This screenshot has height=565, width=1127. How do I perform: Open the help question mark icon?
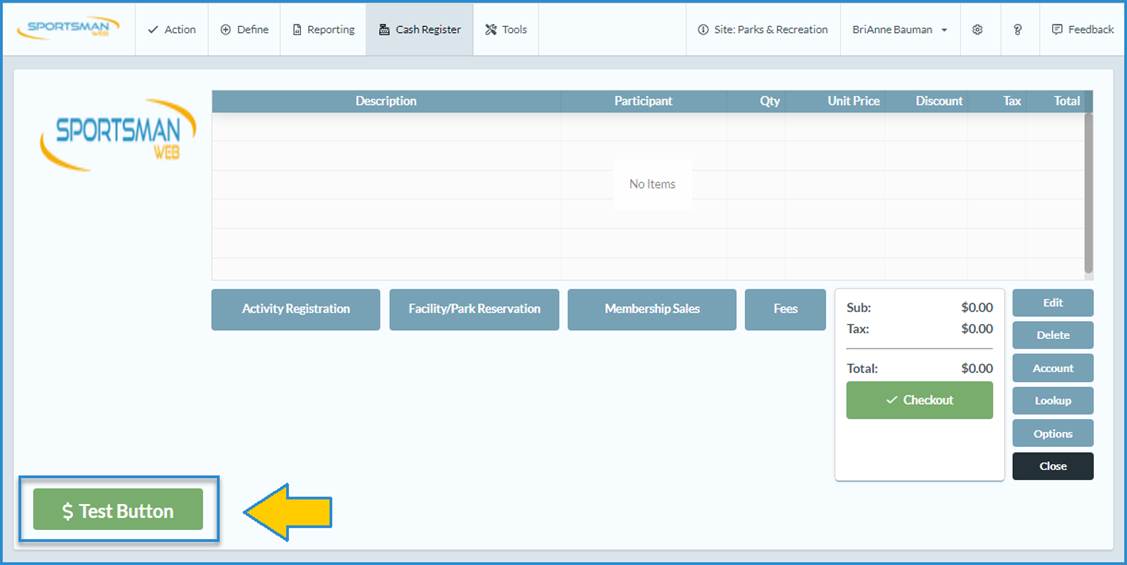pos(1017,30)
